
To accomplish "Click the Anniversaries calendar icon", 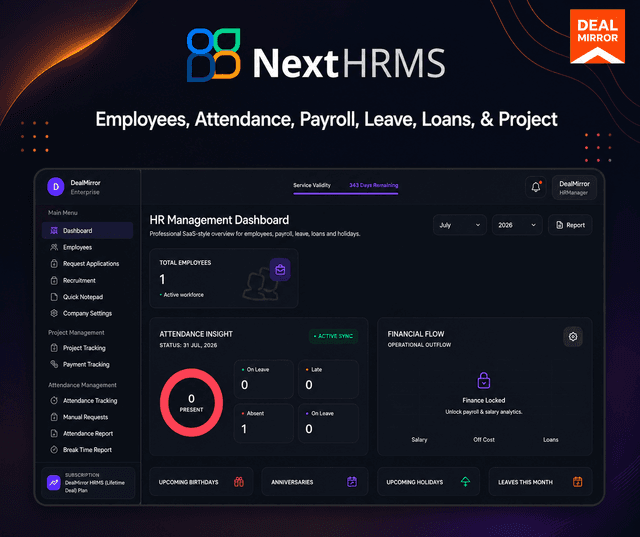I will tap(352, 482).
